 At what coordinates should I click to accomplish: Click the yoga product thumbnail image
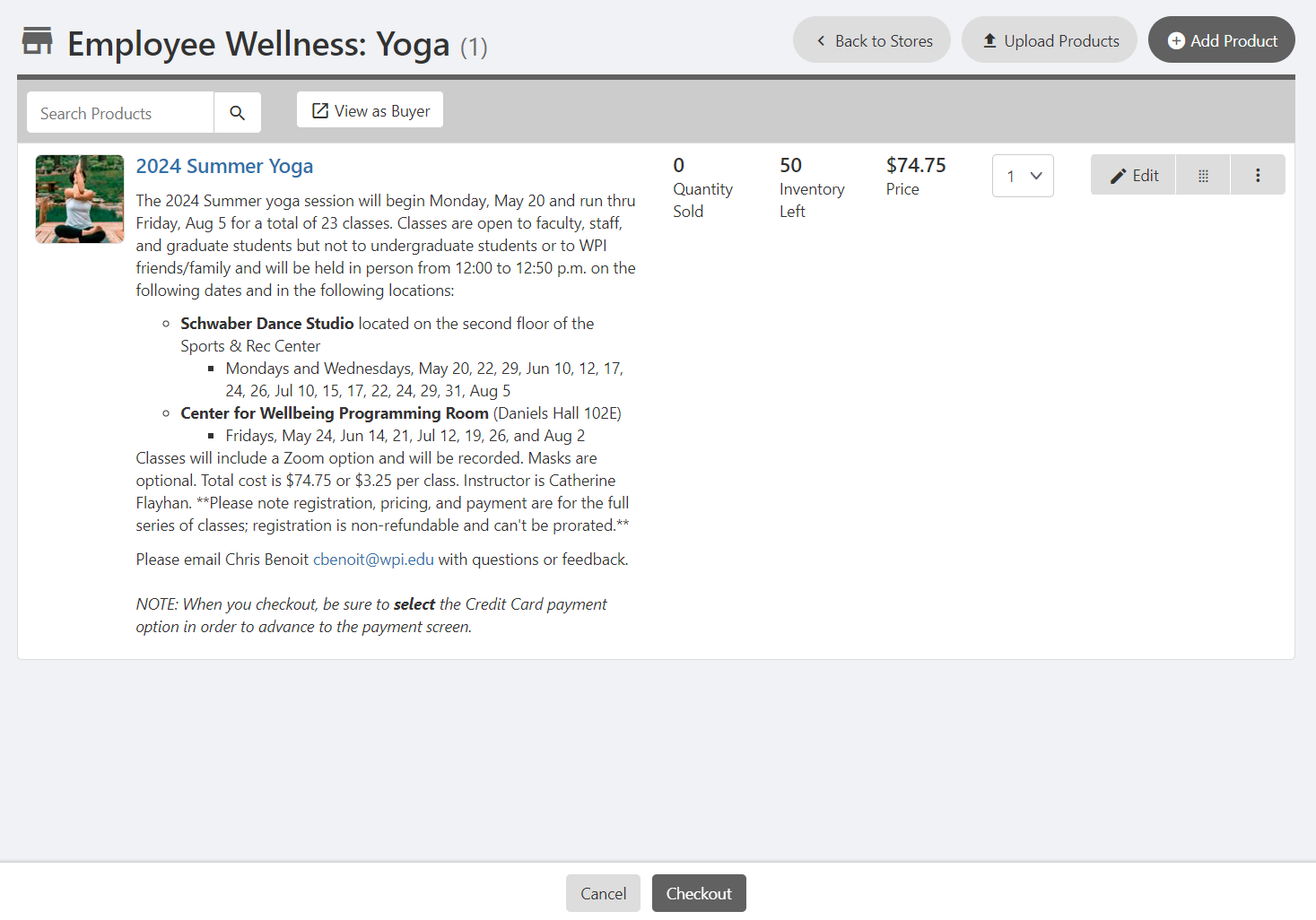point(80,199)
